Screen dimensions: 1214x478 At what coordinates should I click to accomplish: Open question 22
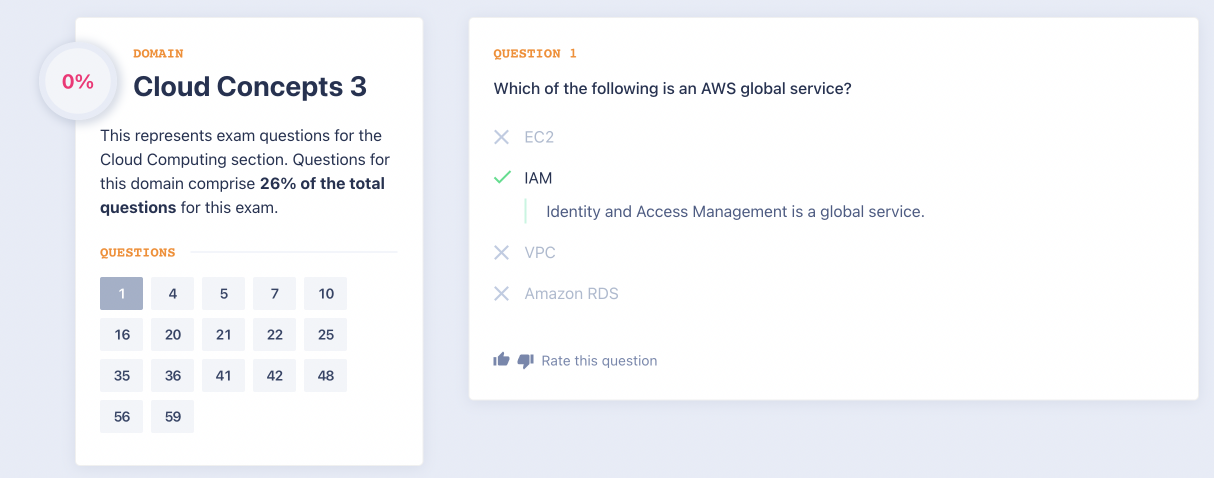coord(275,335)
